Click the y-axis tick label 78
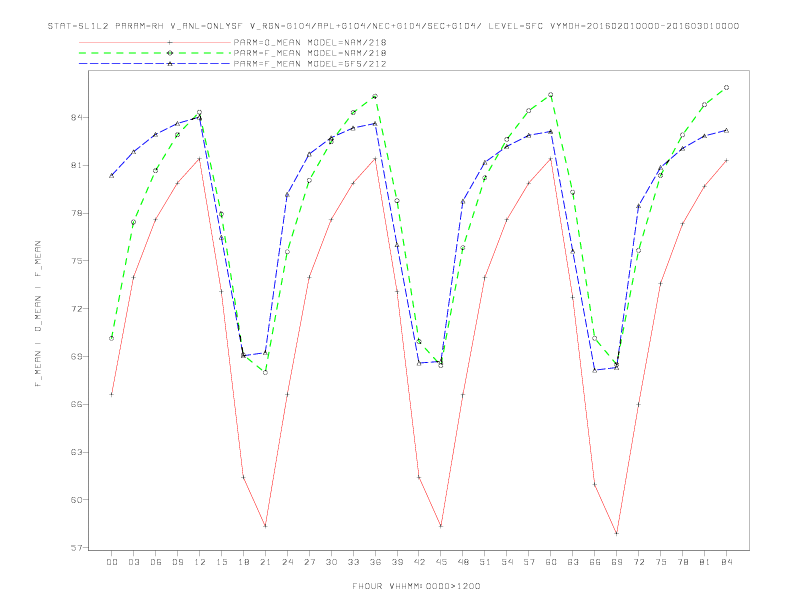The width and height of the screenshot is (792, 612). click(76, 213)
